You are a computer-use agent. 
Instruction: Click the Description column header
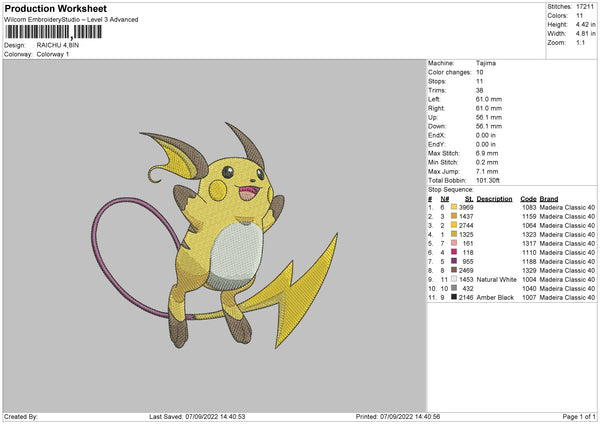(494, 199)
